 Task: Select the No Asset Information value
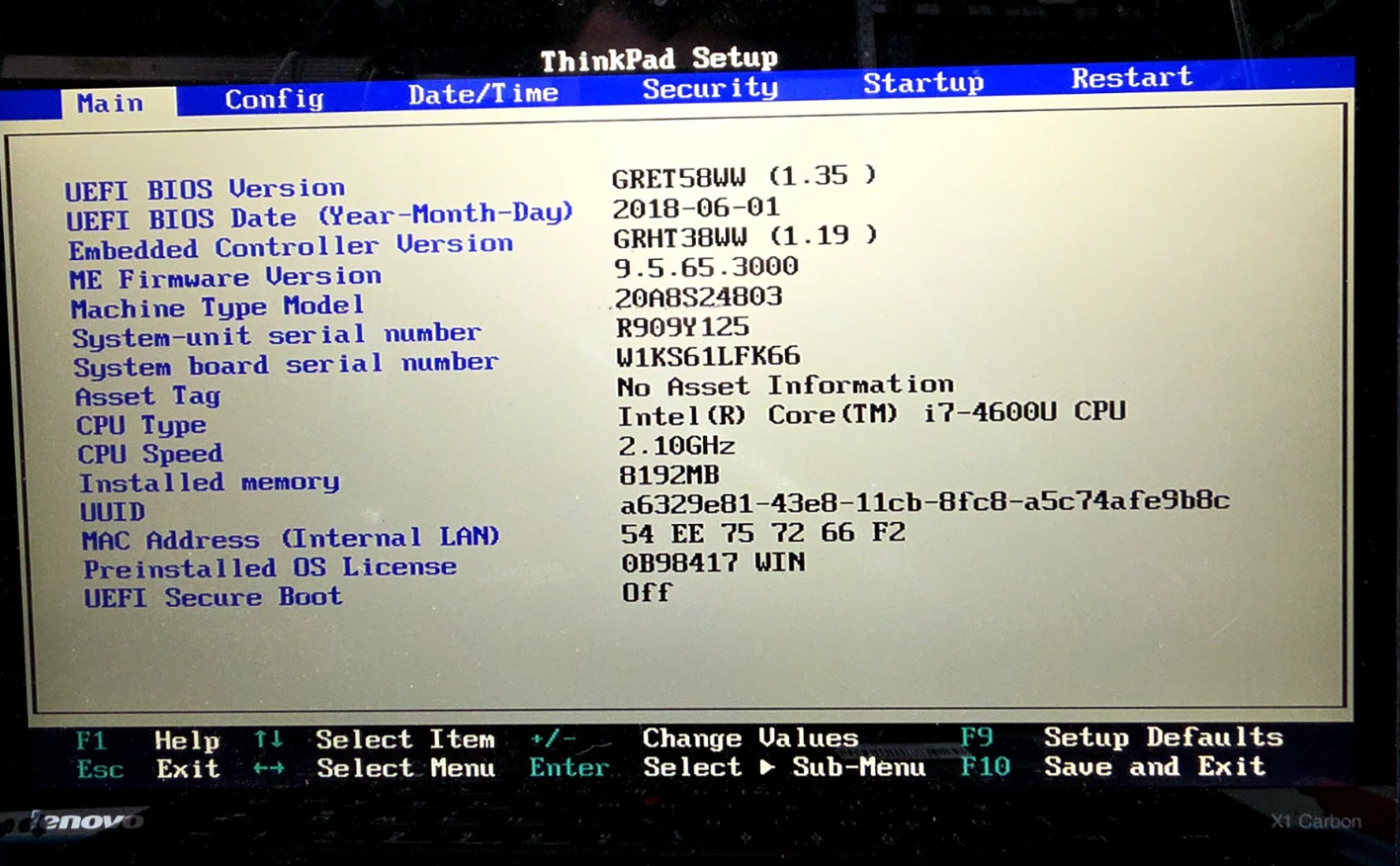pyautogui.click(x=785, y=385)
